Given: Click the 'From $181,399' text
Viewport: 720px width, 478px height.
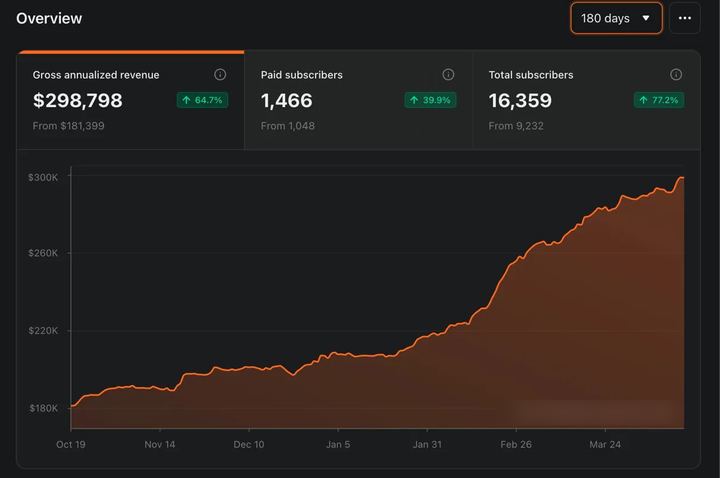Looking at the screenshot, I should (68, 126).
